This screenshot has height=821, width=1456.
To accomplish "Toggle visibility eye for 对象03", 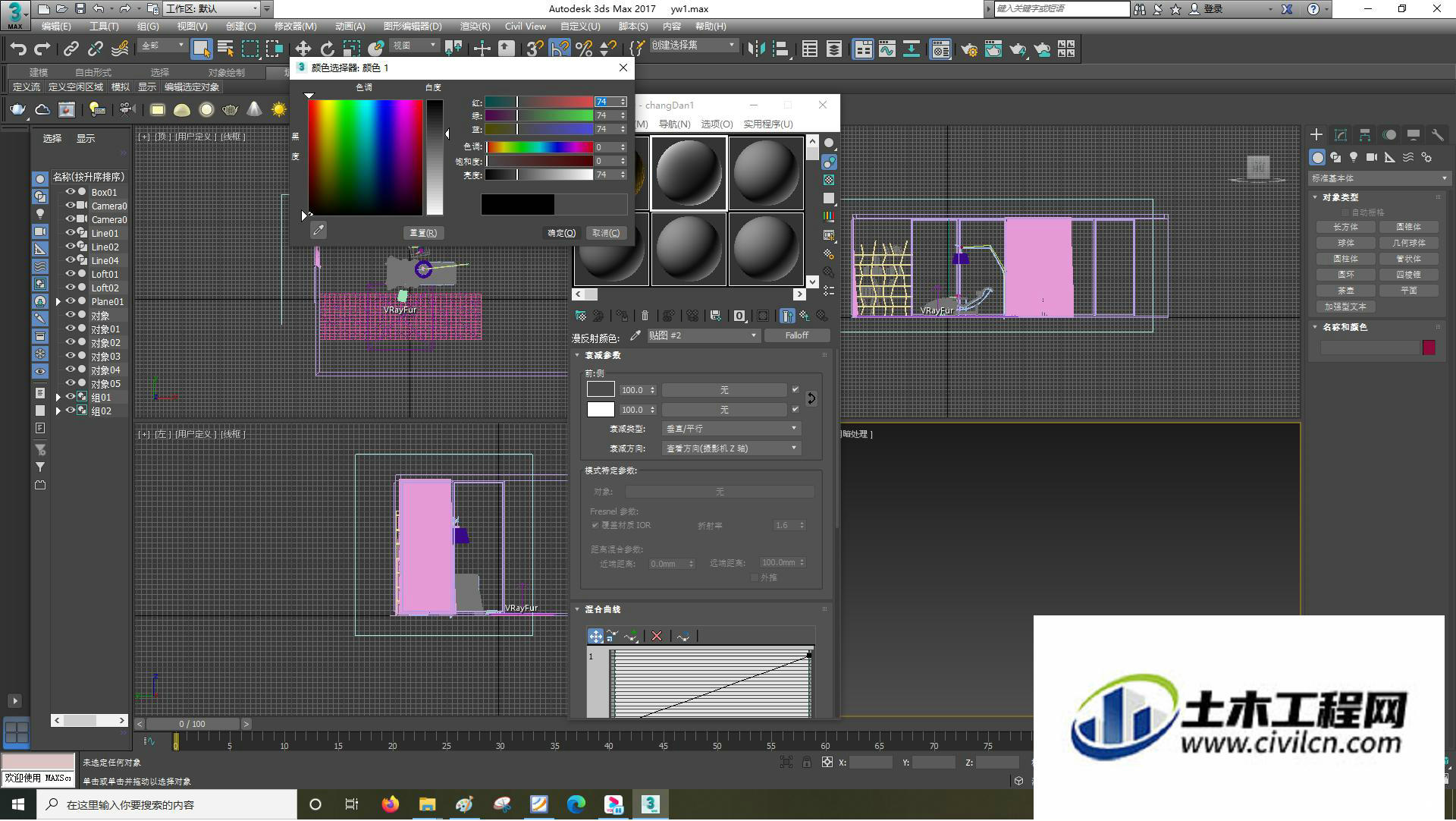I will click(x=70, y=356).
